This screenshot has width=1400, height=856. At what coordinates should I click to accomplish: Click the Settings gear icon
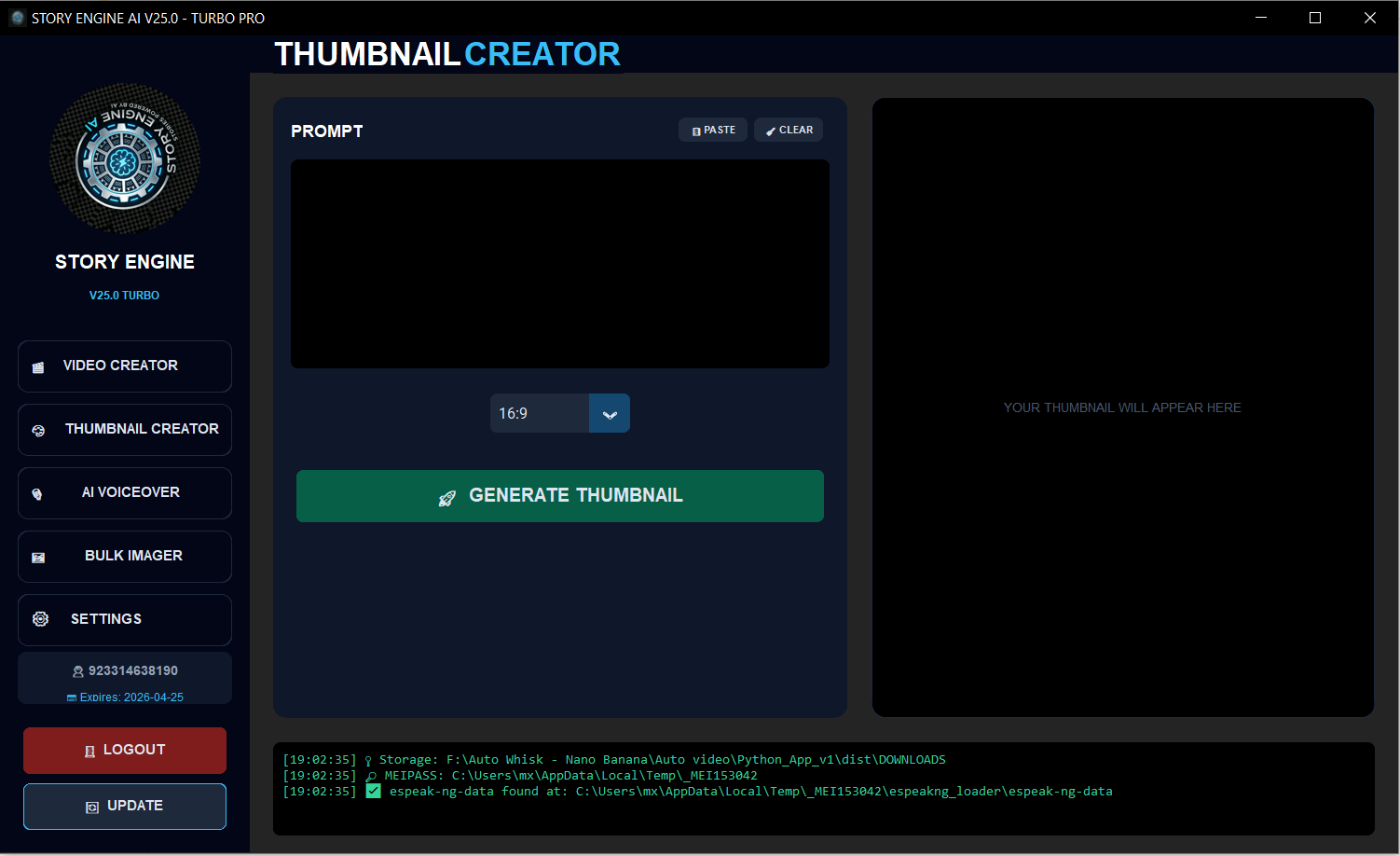pyautogui.click(x=40, y=618)
